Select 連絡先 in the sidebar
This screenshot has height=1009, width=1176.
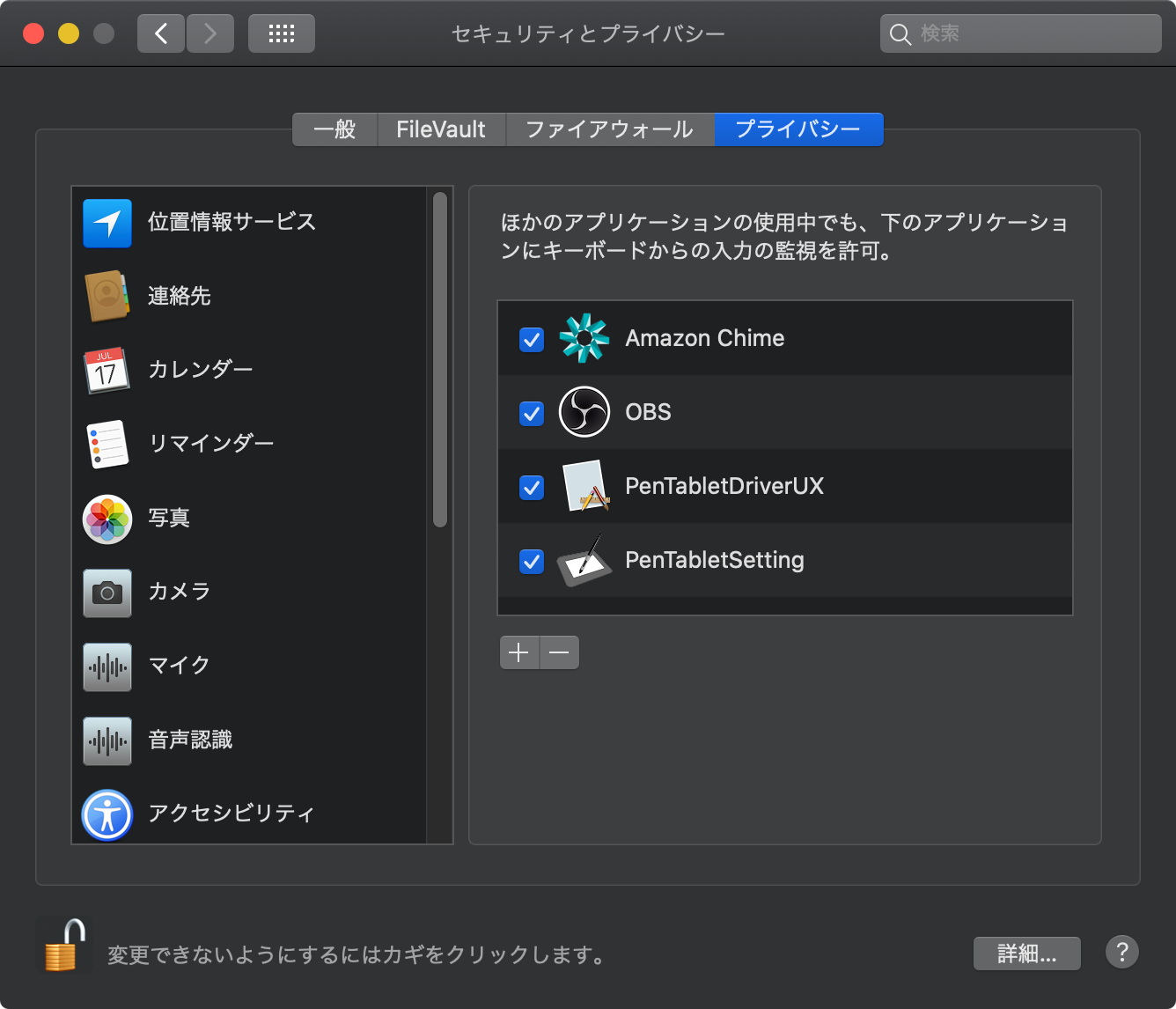point(180,296)
